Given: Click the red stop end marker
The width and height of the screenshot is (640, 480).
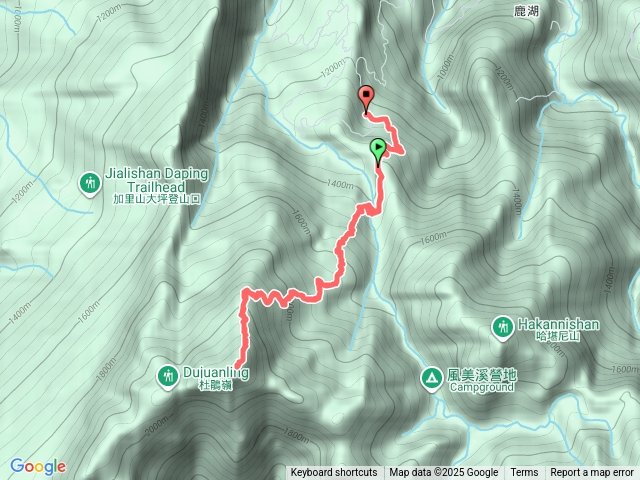Looking at the screenshot, I should 366,99.
